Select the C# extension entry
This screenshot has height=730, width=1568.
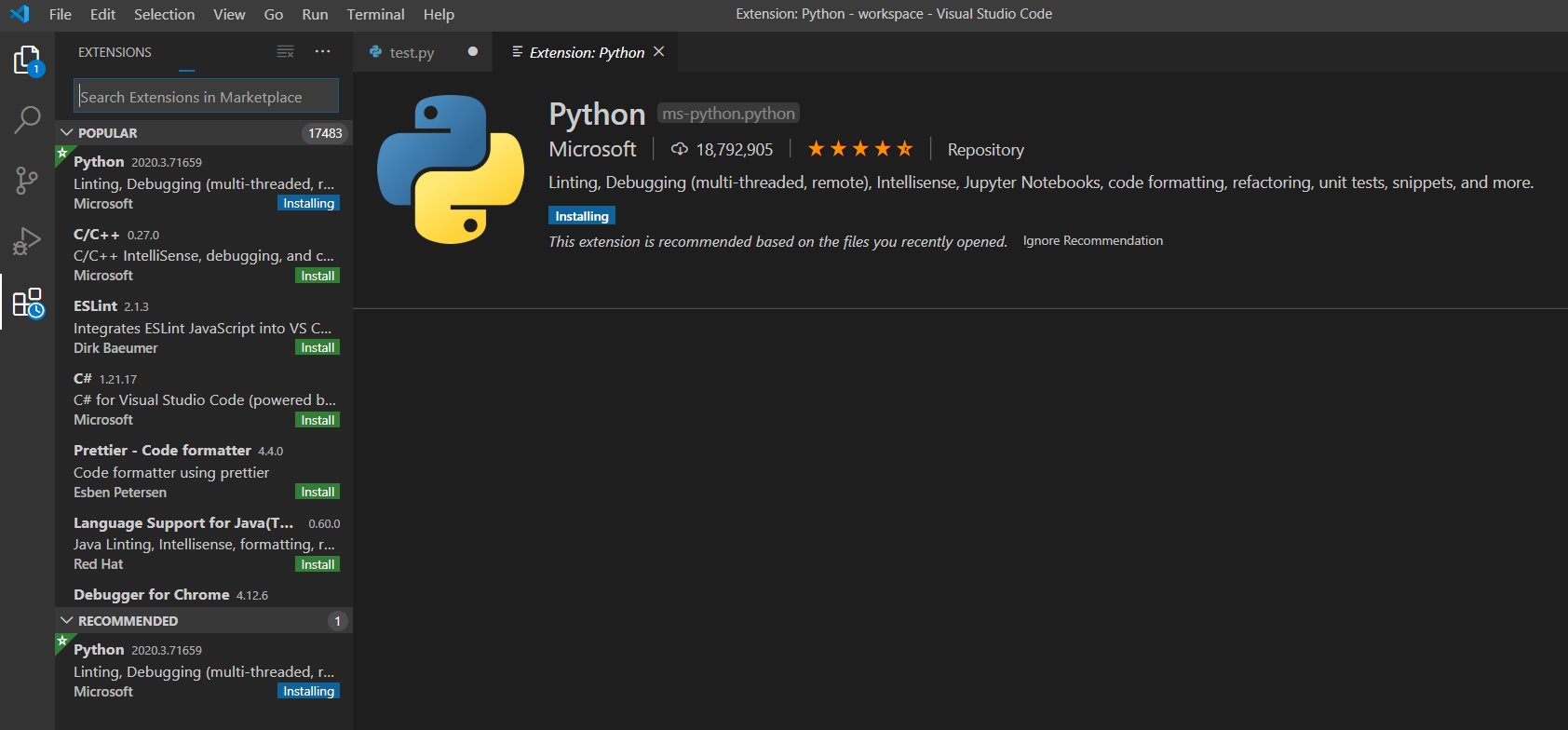coord(204,399)
